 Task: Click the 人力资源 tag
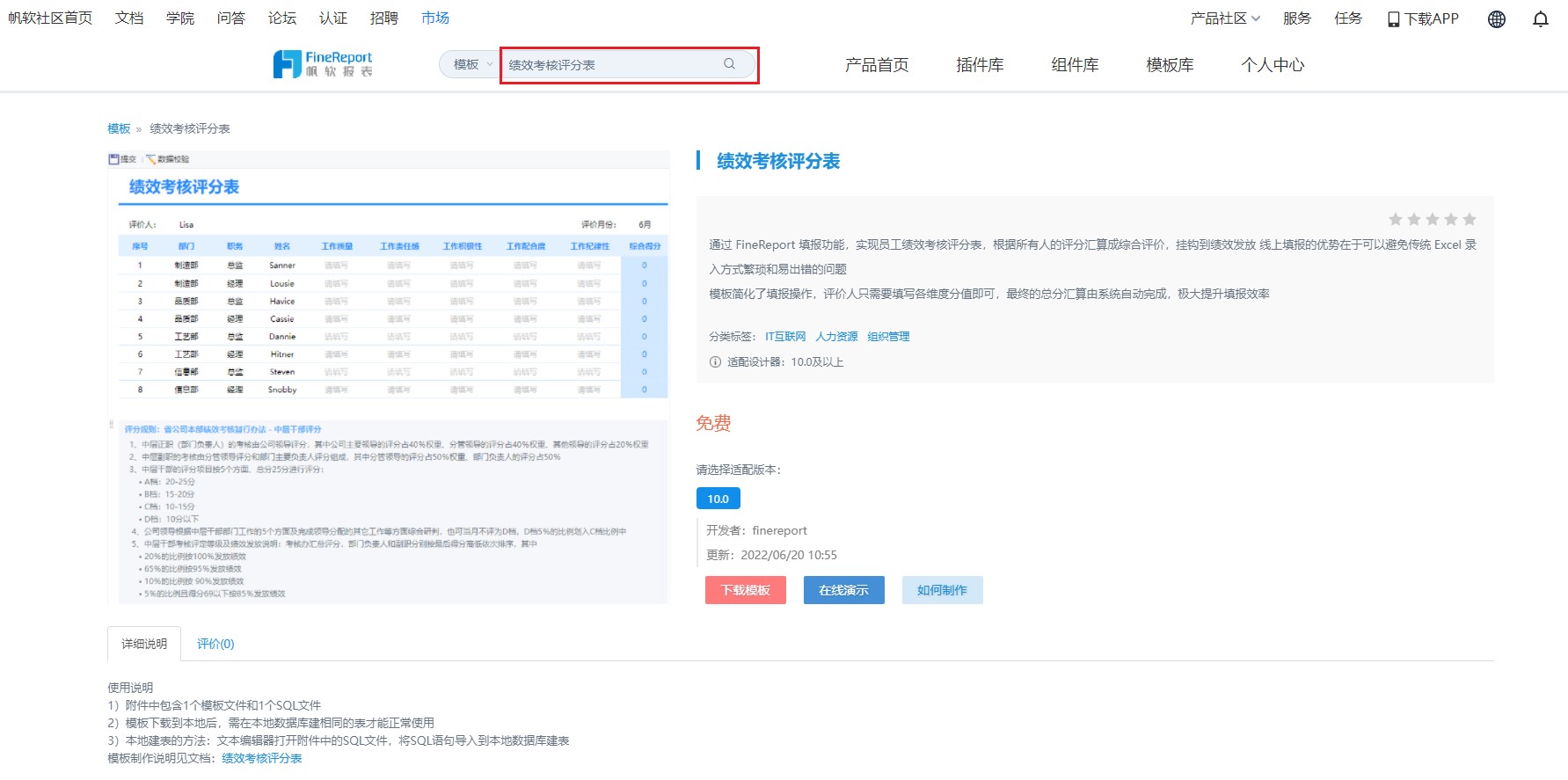[836, 337]
